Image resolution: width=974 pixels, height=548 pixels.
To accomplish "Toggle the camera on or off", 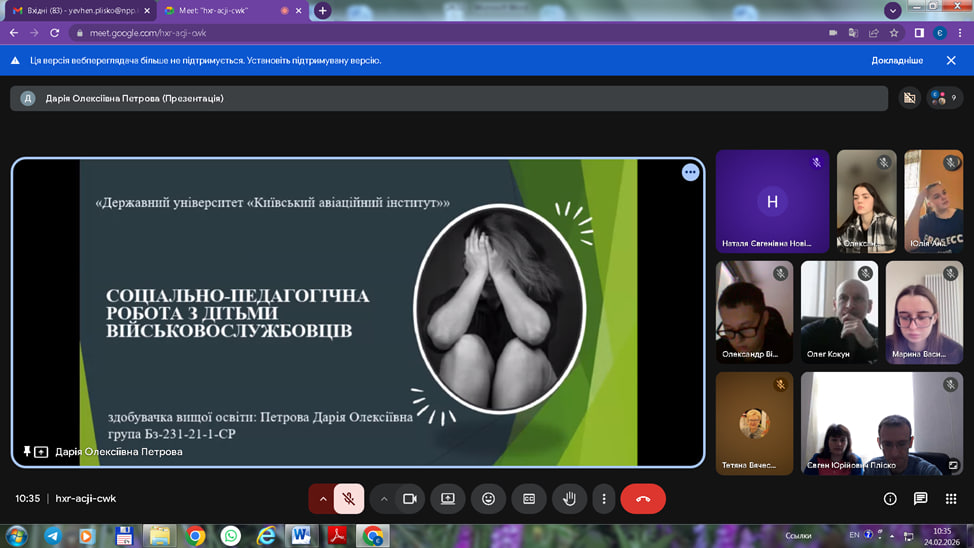I will (409, 498).
